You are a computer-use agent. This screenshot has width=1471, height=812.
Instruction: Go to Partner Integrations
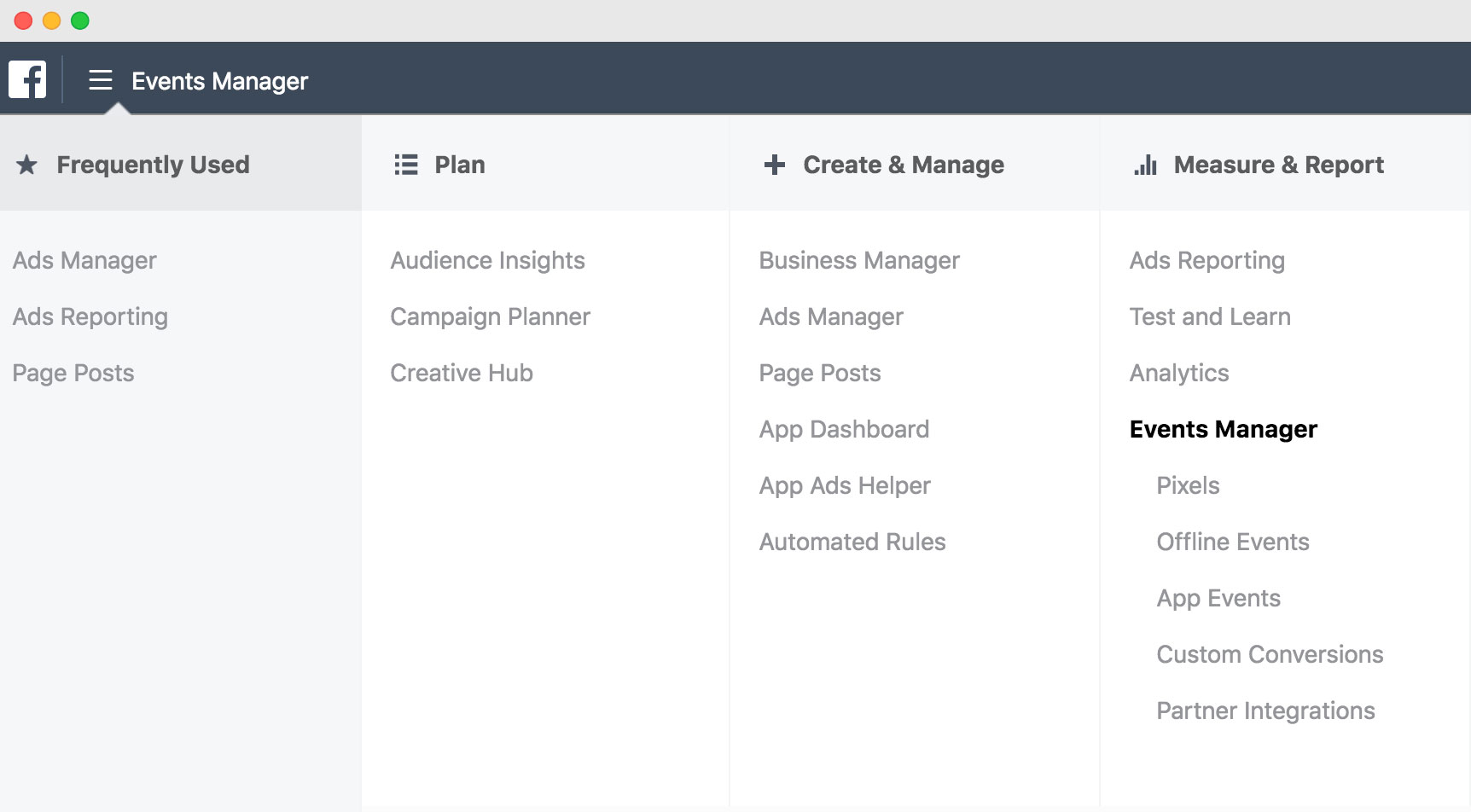tap(1265, 711)
